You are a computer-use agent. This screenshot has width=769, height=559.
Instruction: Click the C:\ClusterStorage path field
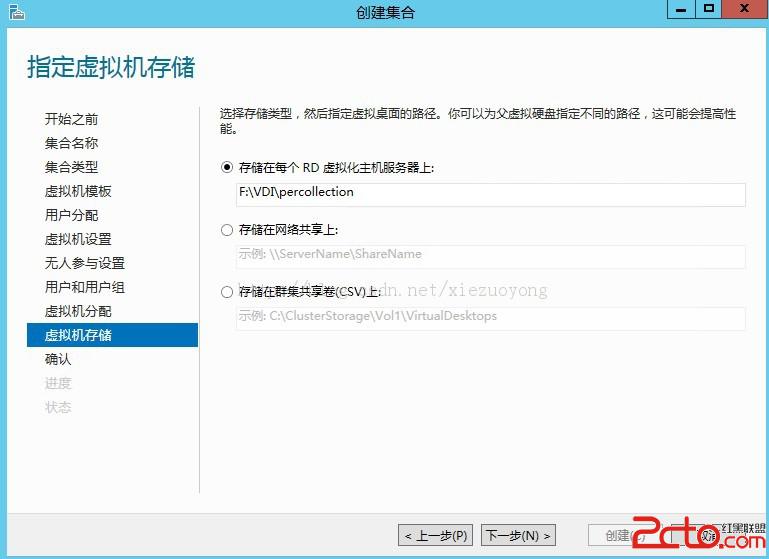490,319
